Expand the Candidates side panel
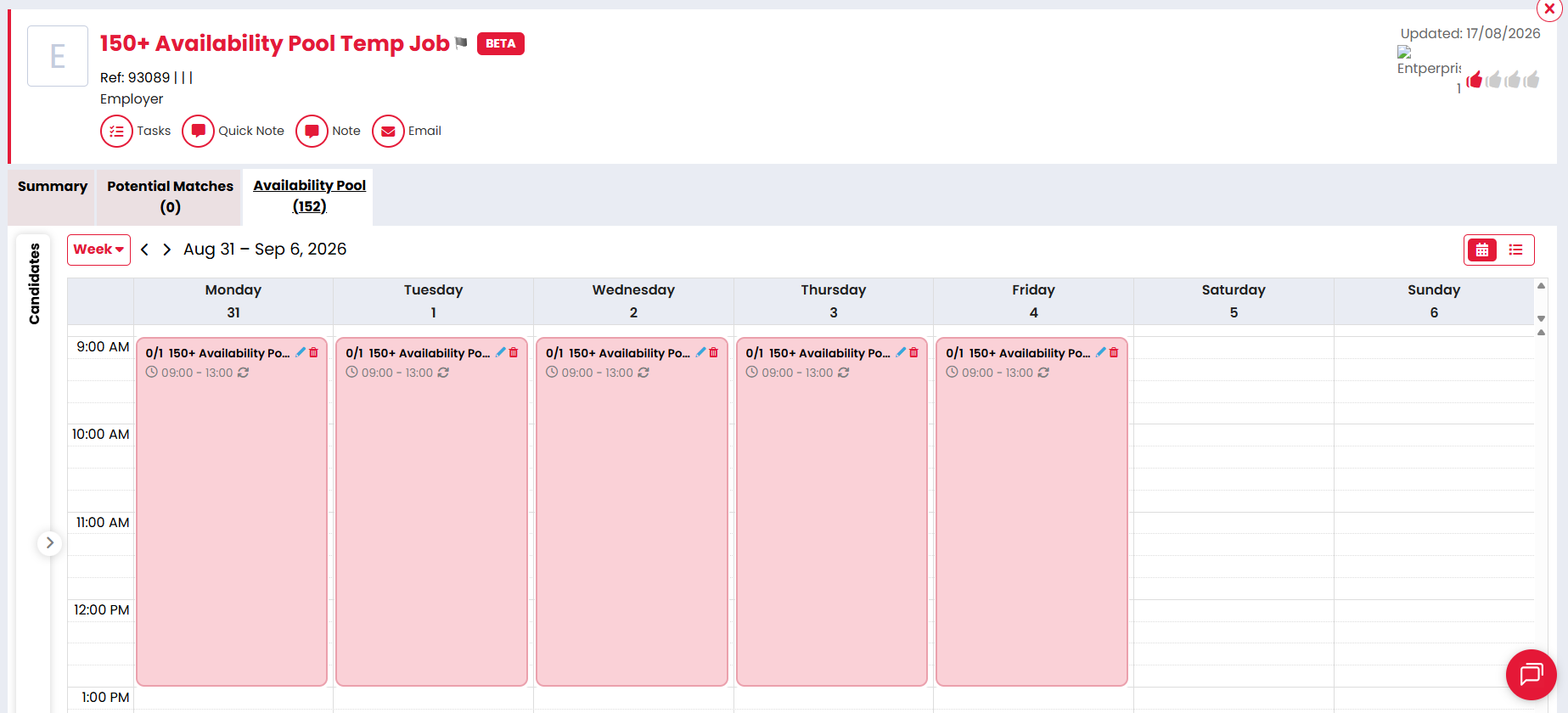 click(50, 543)
